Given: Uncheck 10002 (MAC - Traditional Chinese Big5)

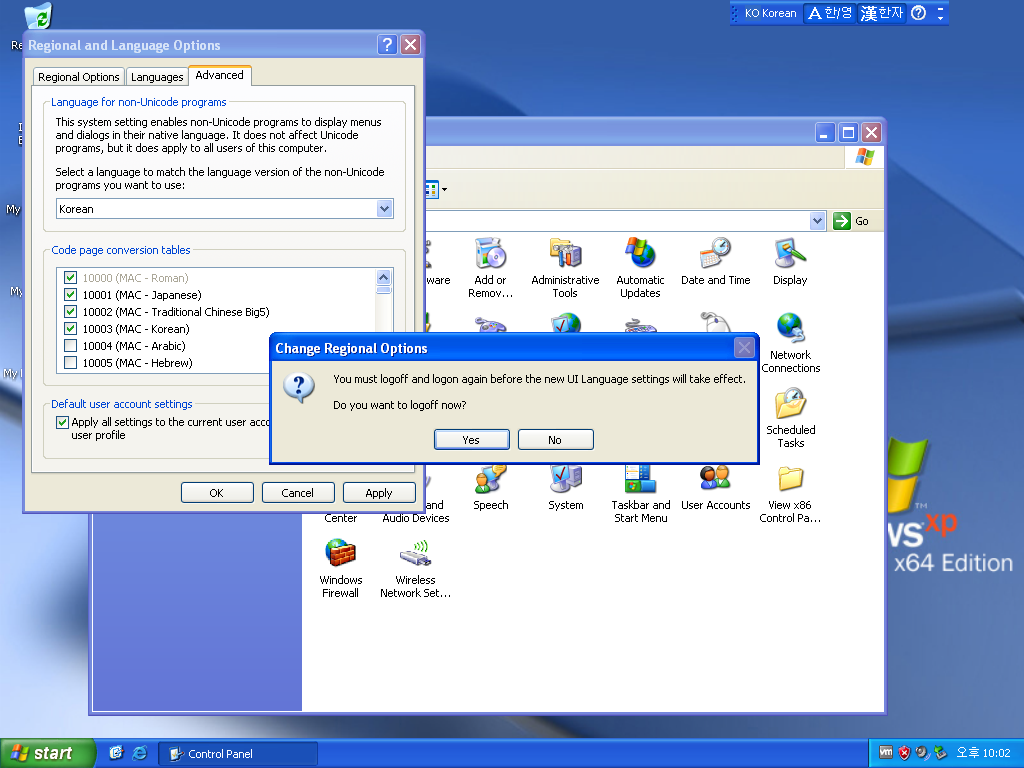Looking at the screenshot, I should coord(71,312).
